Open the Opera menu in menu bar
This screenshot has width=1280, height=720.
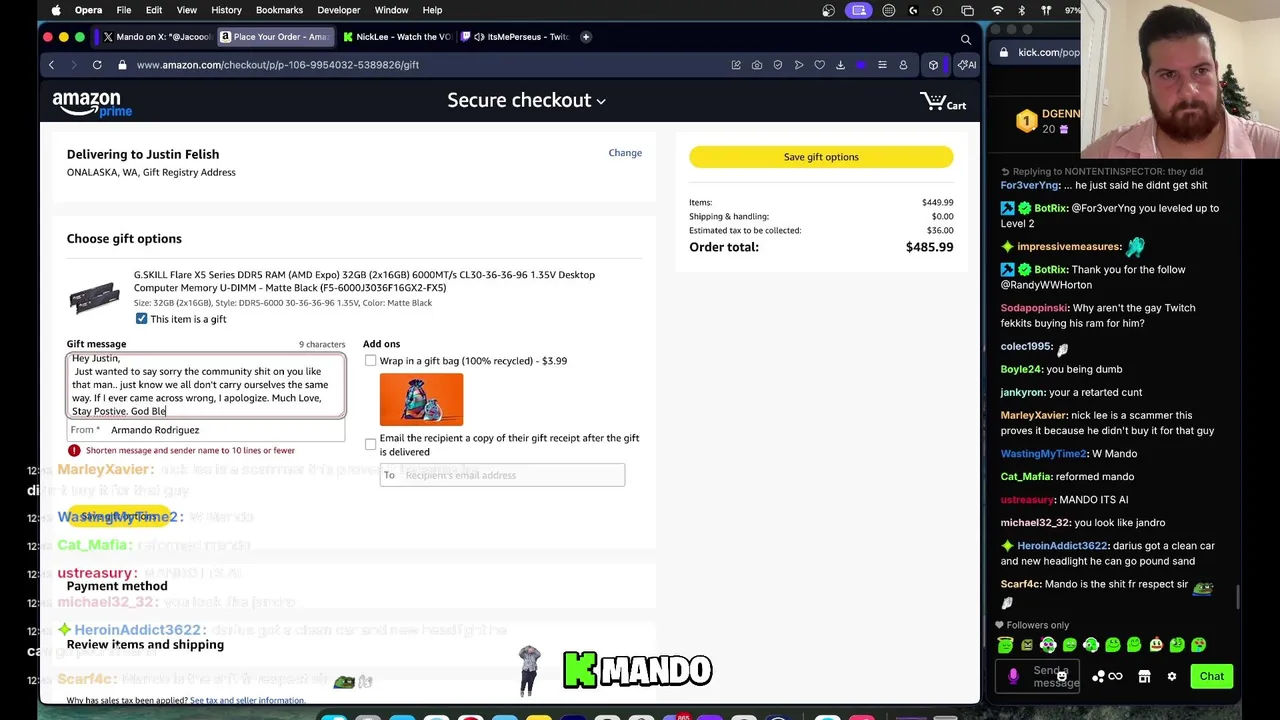(x=88, y=10)
